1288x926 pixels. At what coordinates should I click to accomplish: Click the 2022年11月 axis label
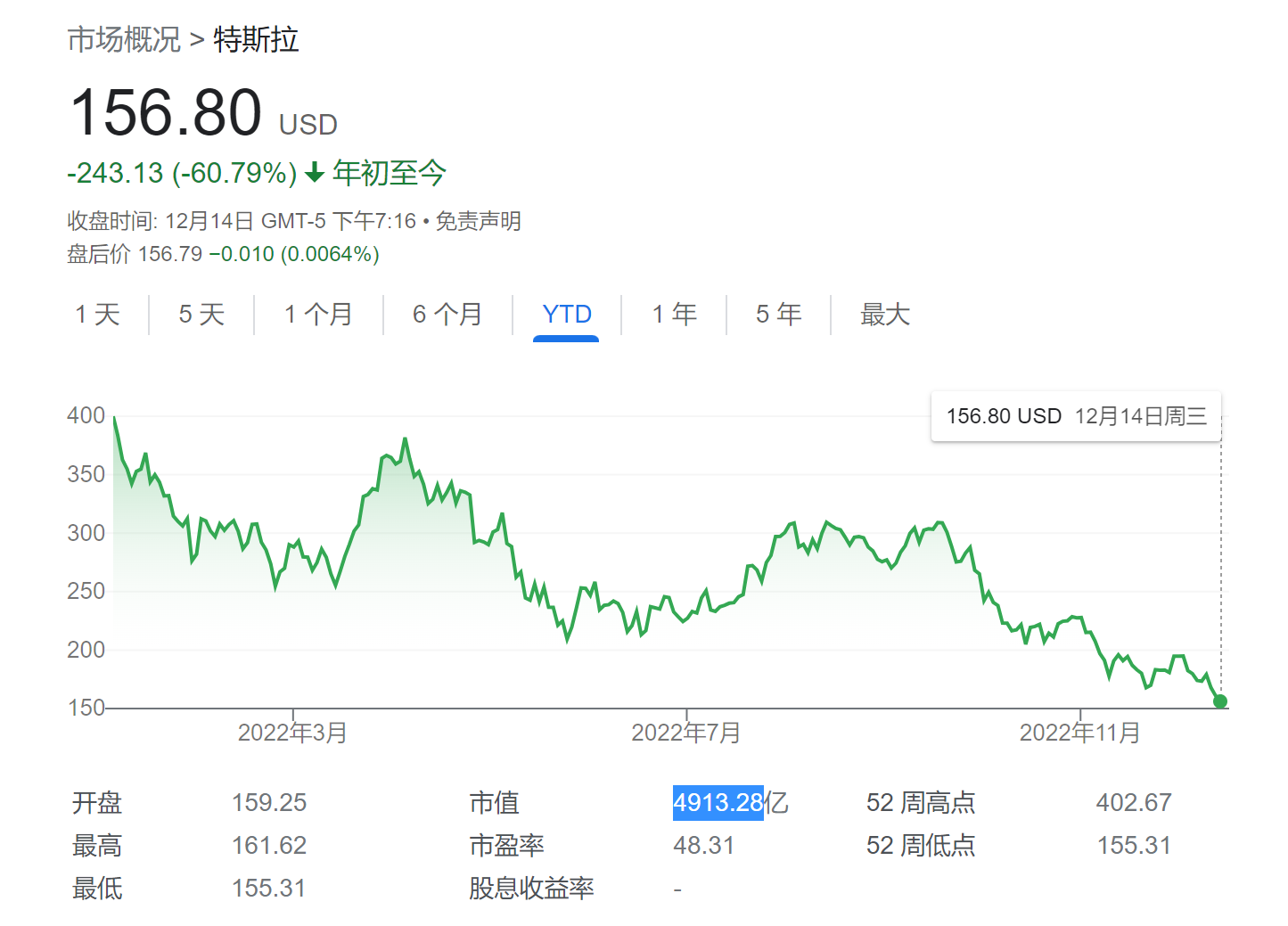tap(1080, 733)
